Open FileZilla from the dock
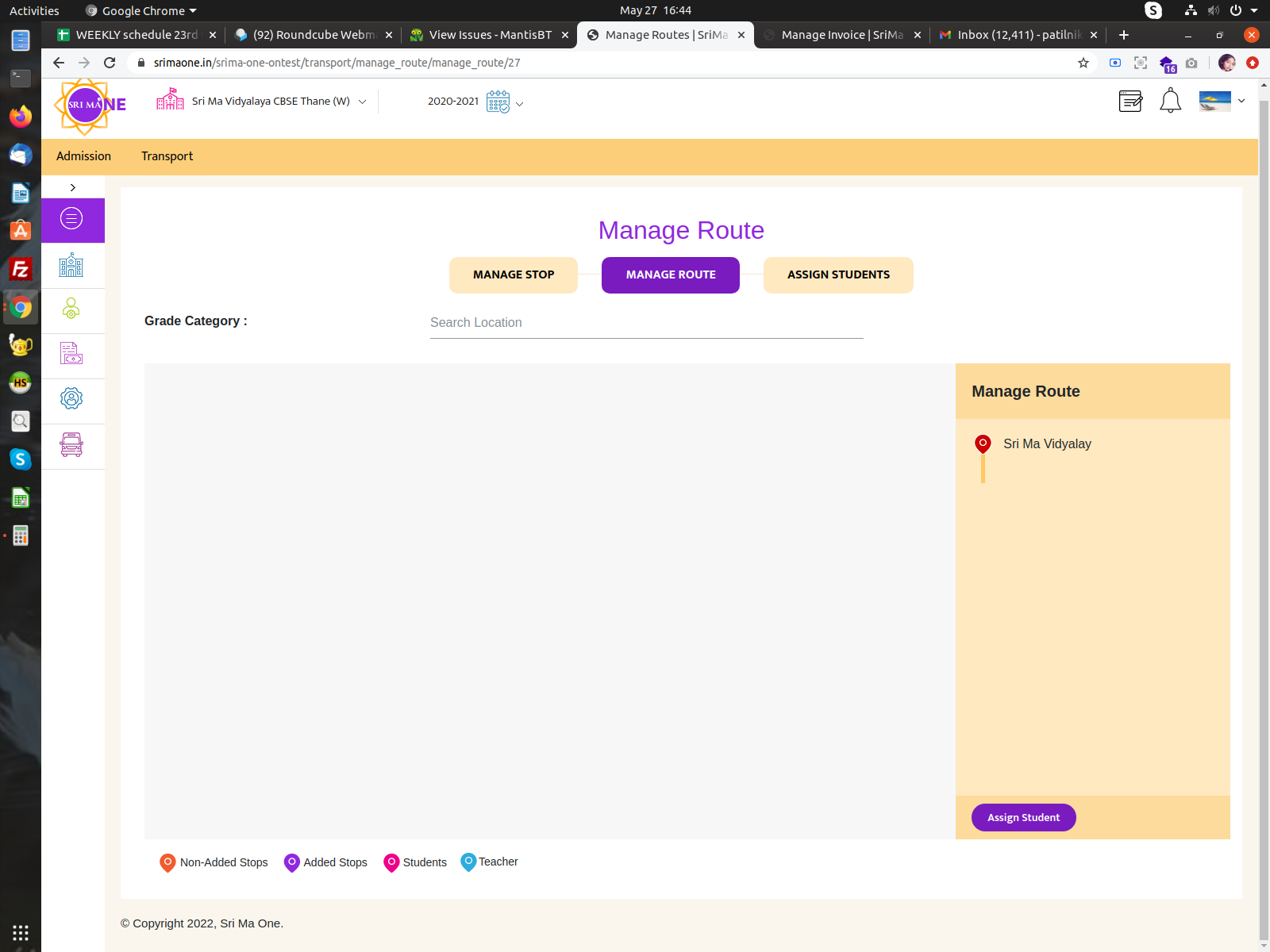Image resolution: width=1270 pixels, height=952 pixels. click(21, 269)
